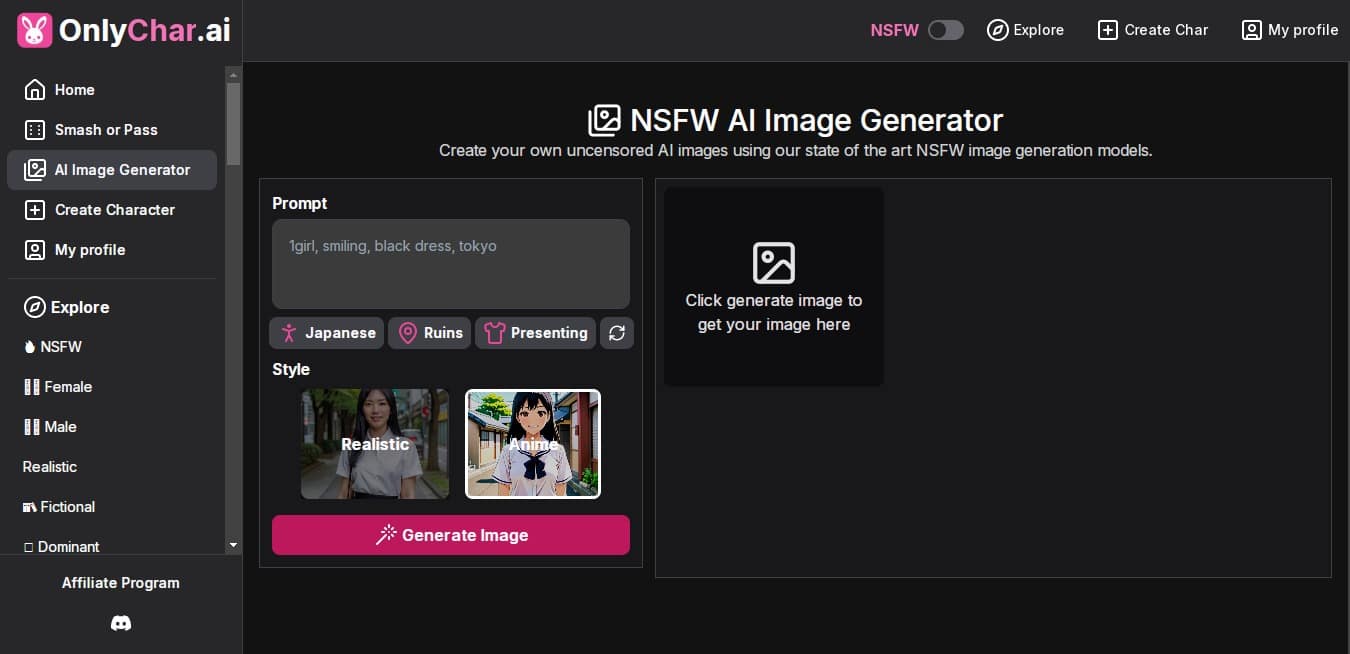Open My profile in the sidebar

pyautogui.click(x=112, y=250)
